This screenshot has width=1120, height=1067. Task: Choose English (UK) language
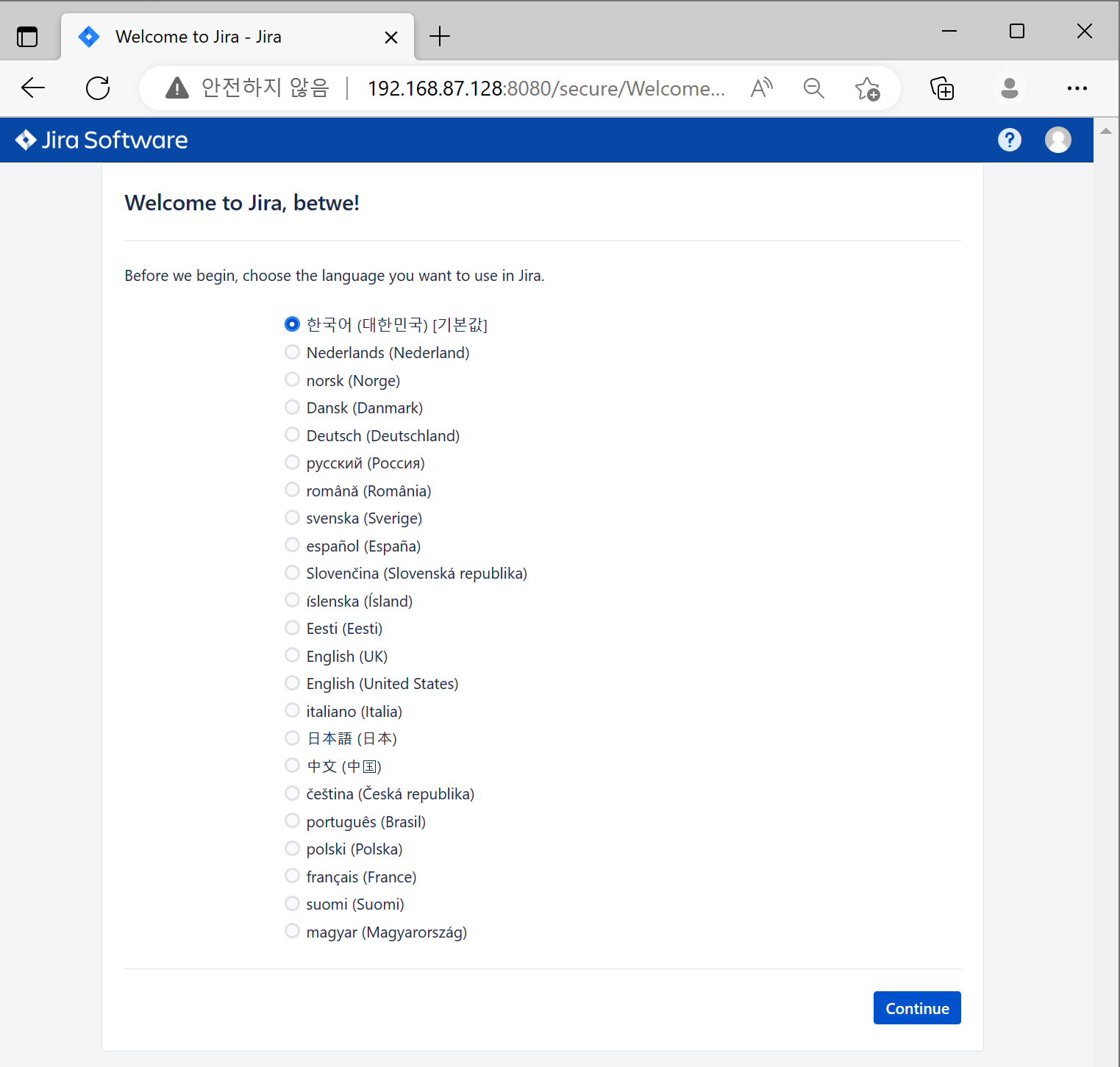click(x=292, y=655)
